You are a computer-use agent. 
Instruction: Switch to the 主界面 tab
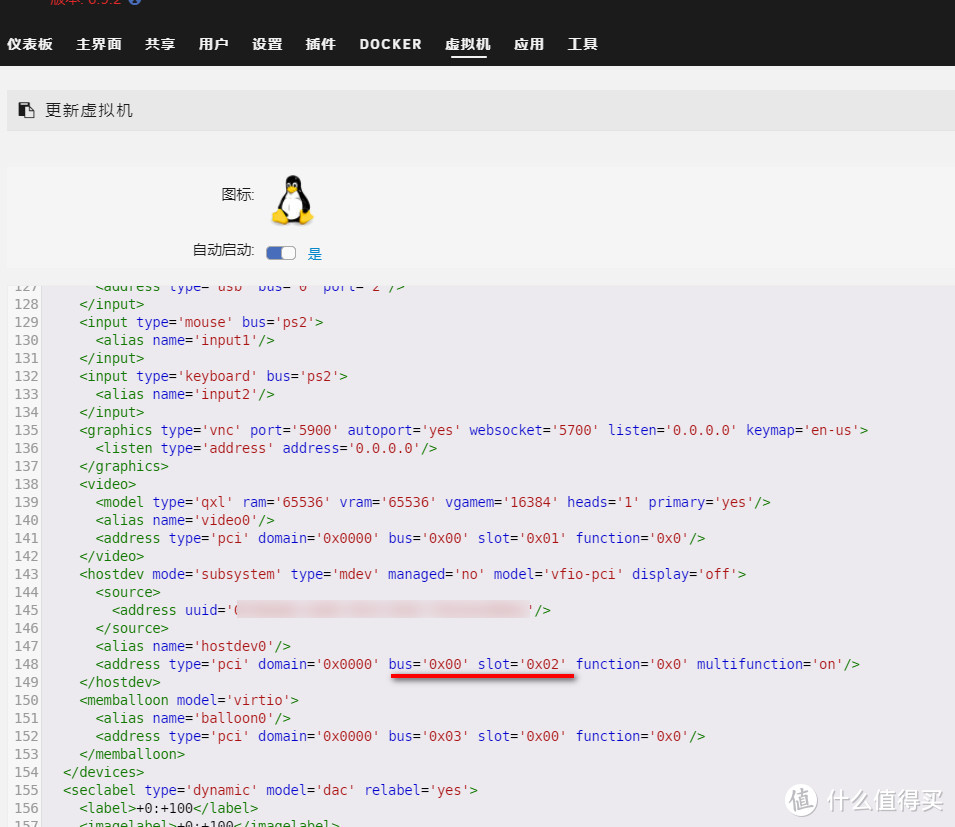[98, 44]
